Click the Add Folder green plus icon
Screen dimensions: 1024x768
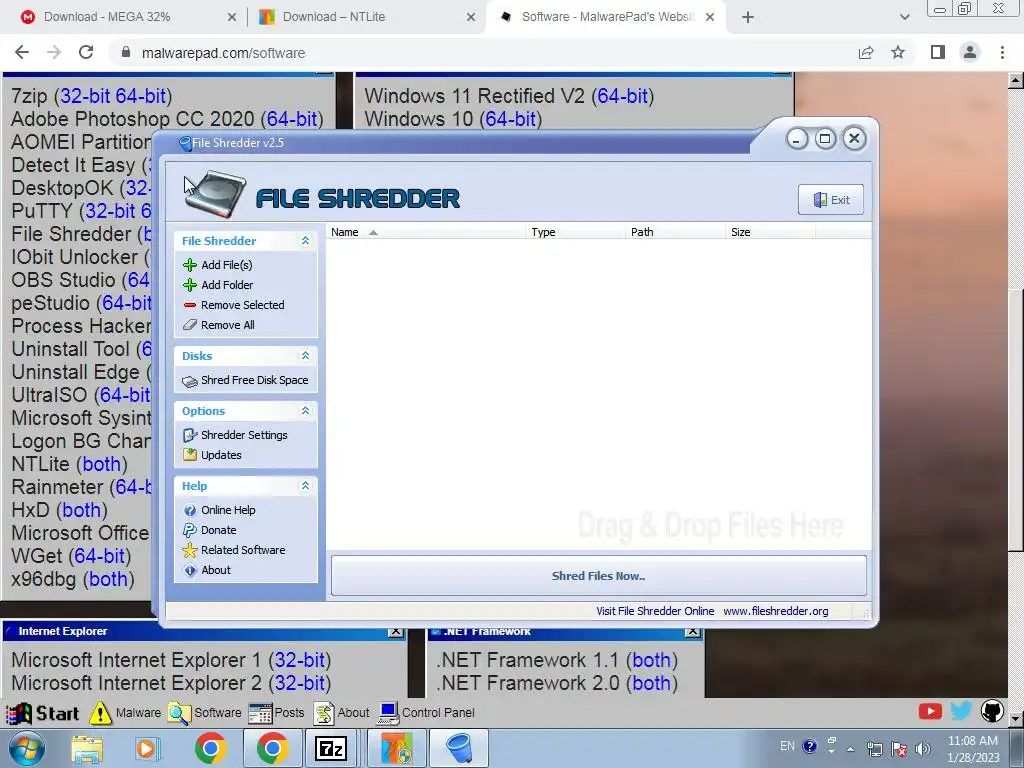[189, 285]
